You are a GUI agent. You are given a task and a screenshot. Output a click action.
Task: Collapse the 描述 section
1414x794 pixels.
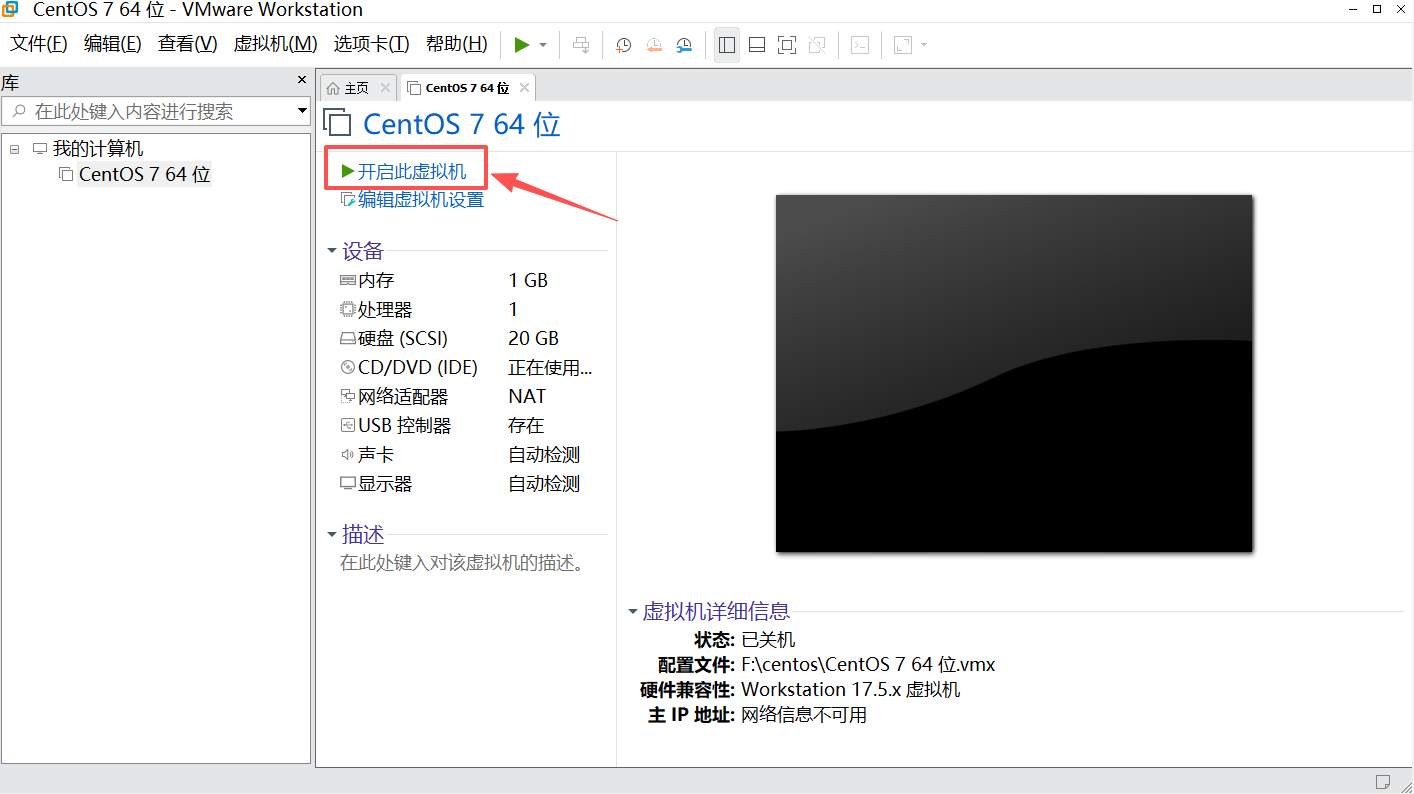pos(332,535)
